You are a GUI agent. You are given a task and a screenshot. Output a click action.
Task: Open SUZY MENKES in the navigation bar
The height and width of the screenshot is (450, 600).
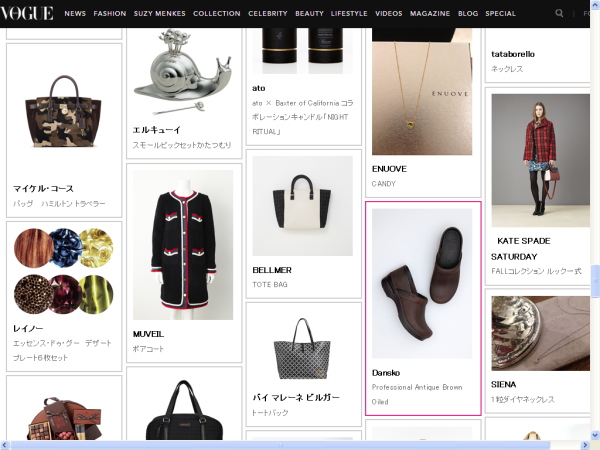tap(160, 13)
